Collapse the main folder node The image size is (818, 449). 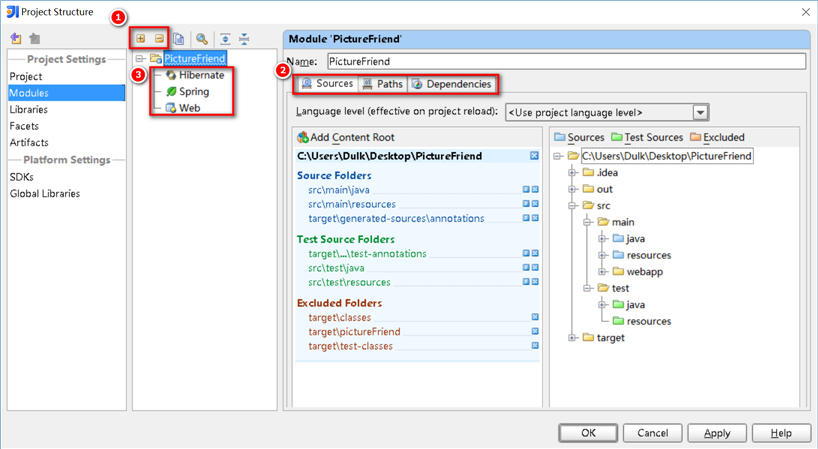(587, 222)
